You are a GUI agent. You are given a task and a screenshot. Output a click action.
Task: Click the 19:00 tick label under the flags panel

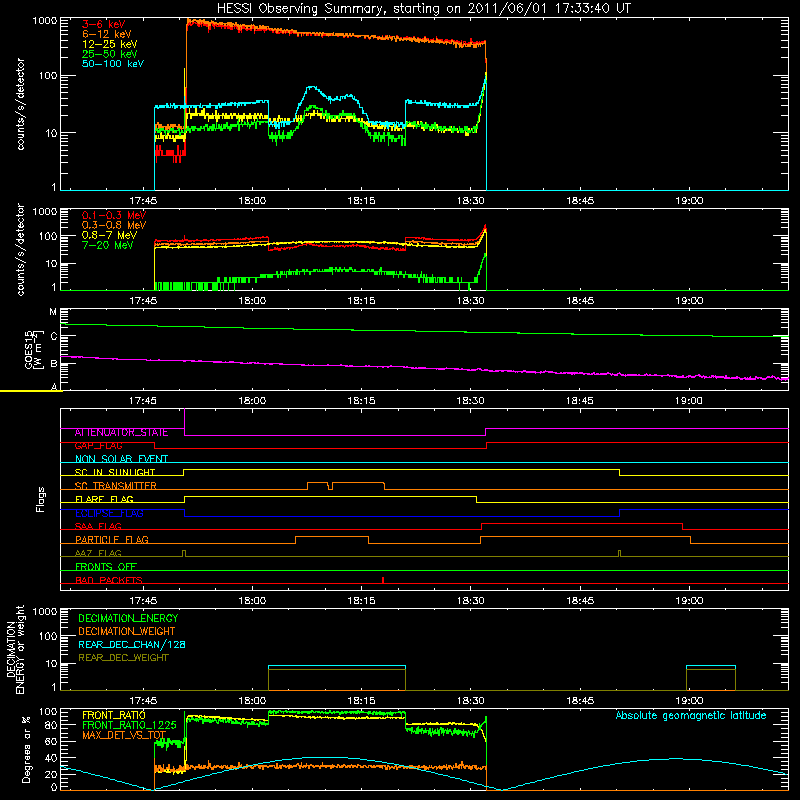coord(689,601)
